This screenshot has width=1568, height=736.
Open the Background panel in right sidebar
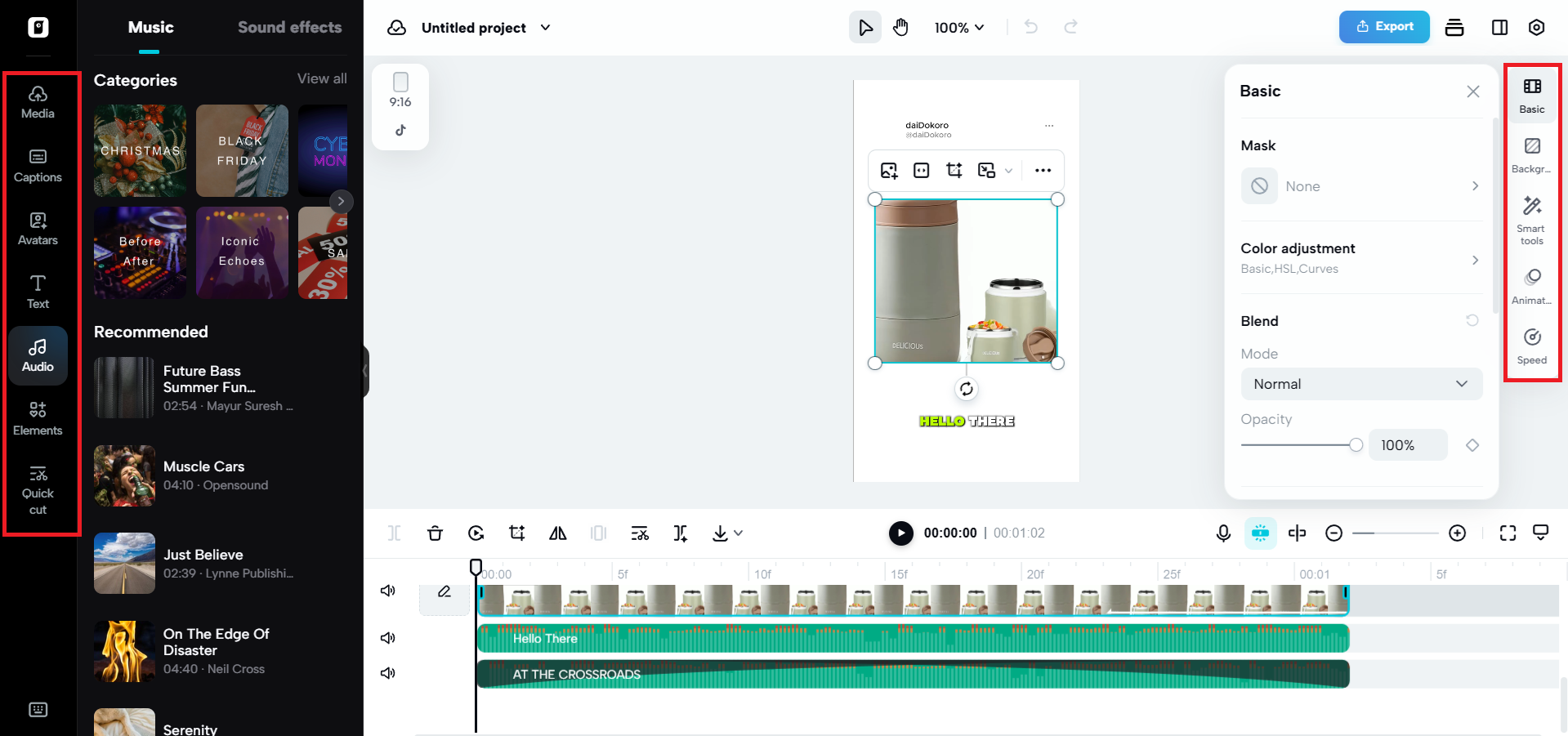tap(1532, 155)
